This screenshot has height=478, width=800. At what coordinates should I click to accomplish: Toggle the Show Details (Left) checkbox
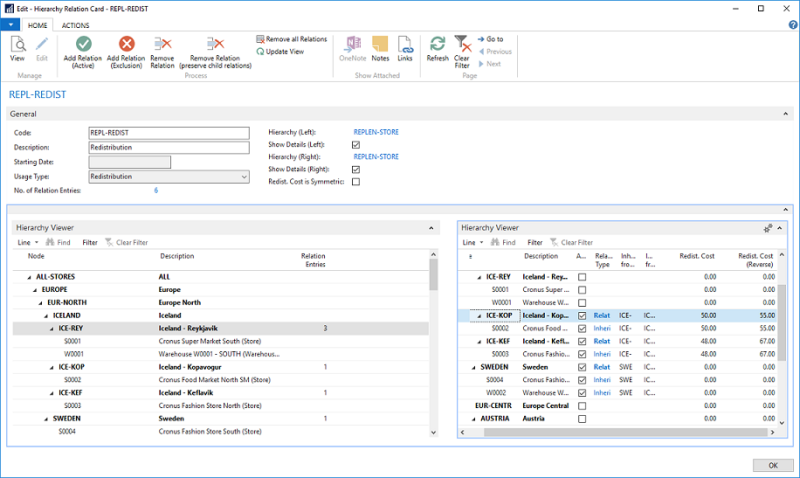click(x=356, y=144)
